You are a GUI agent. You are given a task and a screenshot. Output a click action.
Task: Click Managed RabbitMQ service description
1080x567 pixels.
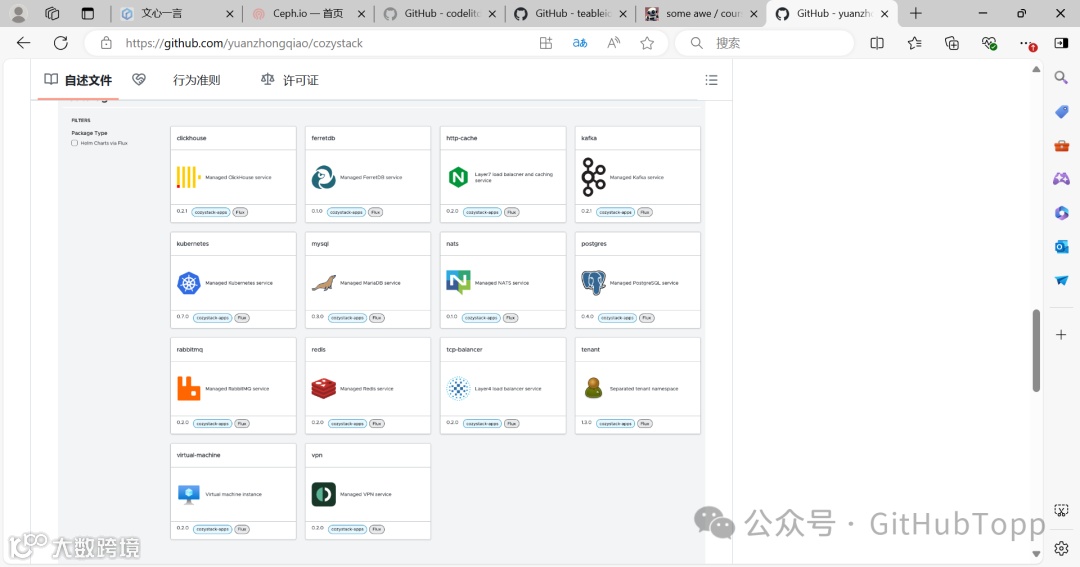237,389
